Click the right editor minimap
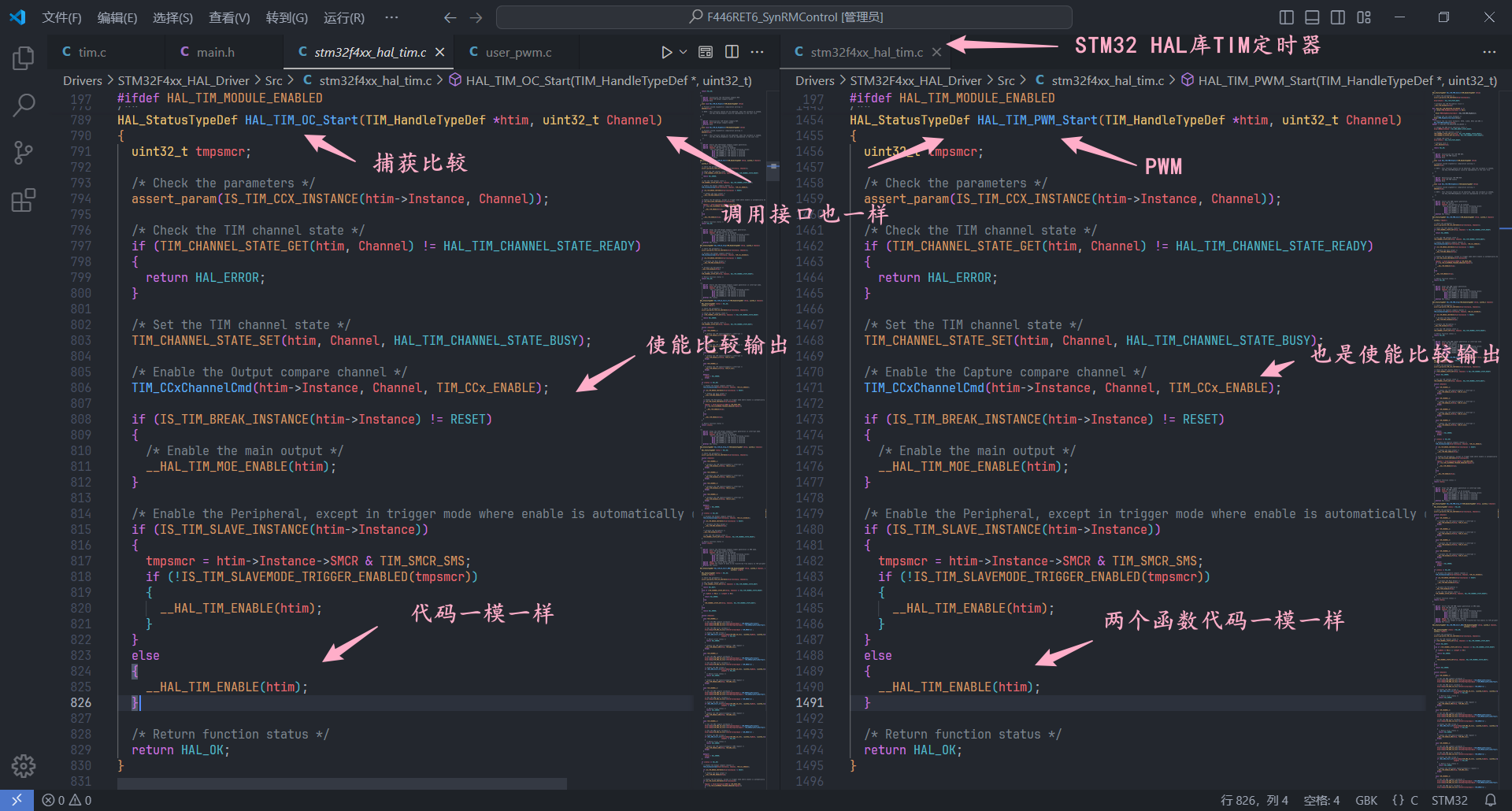Viewport: 1512px width, 811px height. coord(1465,441)
